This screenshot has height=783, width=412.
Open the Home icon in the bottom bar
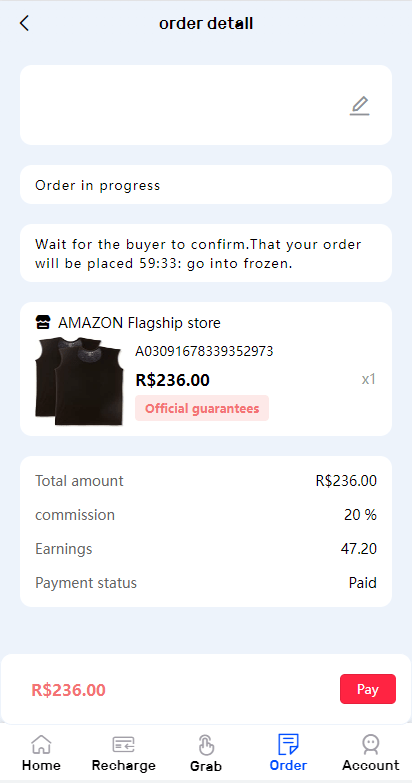(x=41, y=744)
